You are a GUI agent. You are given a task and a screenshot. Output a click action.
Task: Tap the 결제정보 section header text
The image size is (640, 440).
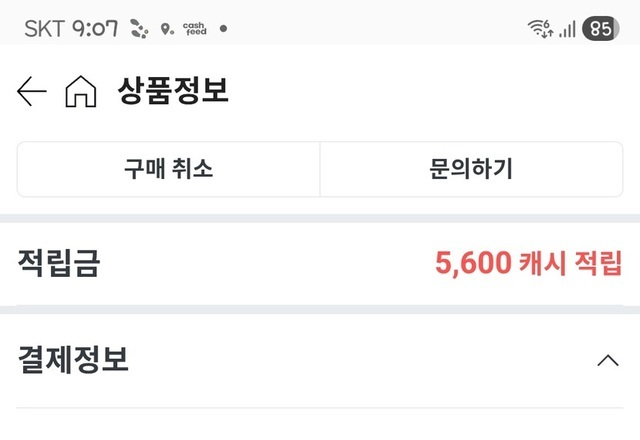coord(73,360)
